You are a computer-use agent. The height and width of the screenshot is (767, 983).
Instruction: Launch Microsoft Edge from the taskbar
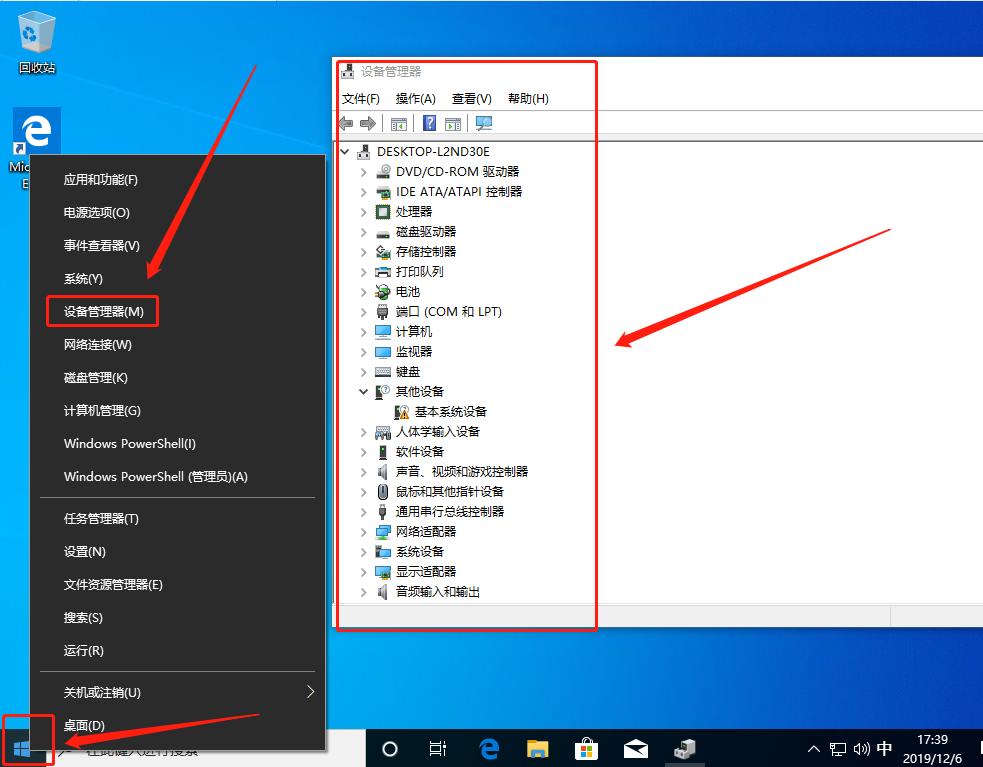(488, 748)
